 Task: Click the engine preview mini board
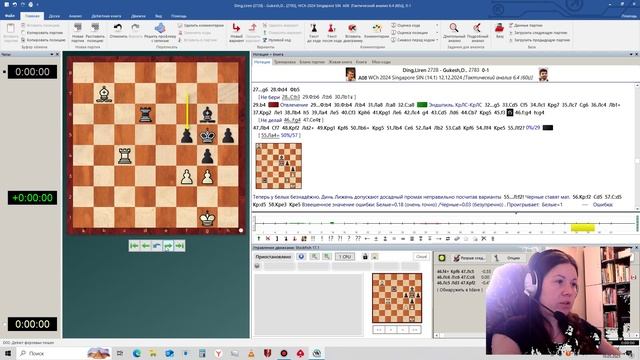(397, 298)
